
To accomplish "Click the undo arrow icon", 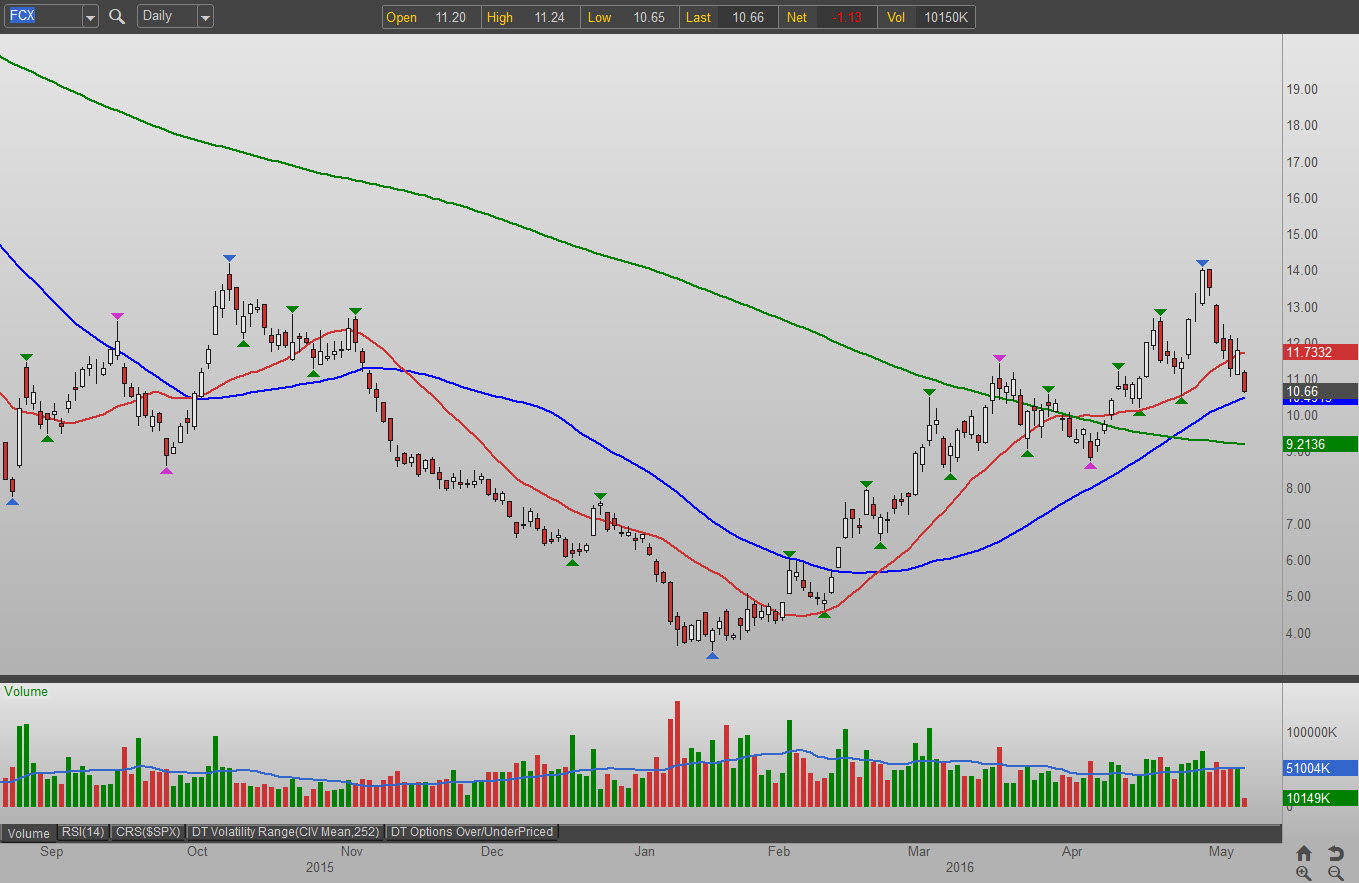I will point(1335,853).
